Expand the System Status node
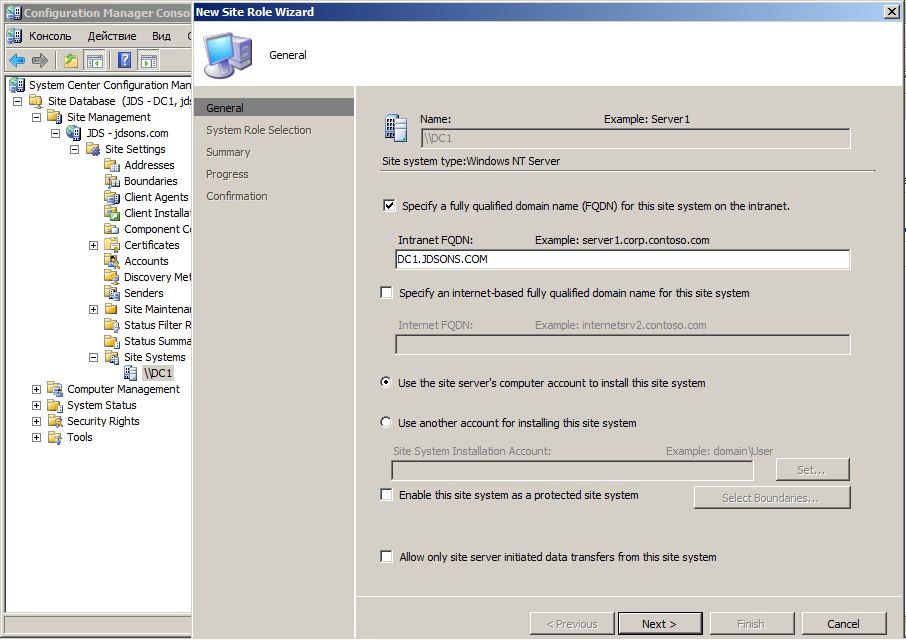The width and height of the screenshot is (906, 640). point(36,405)
